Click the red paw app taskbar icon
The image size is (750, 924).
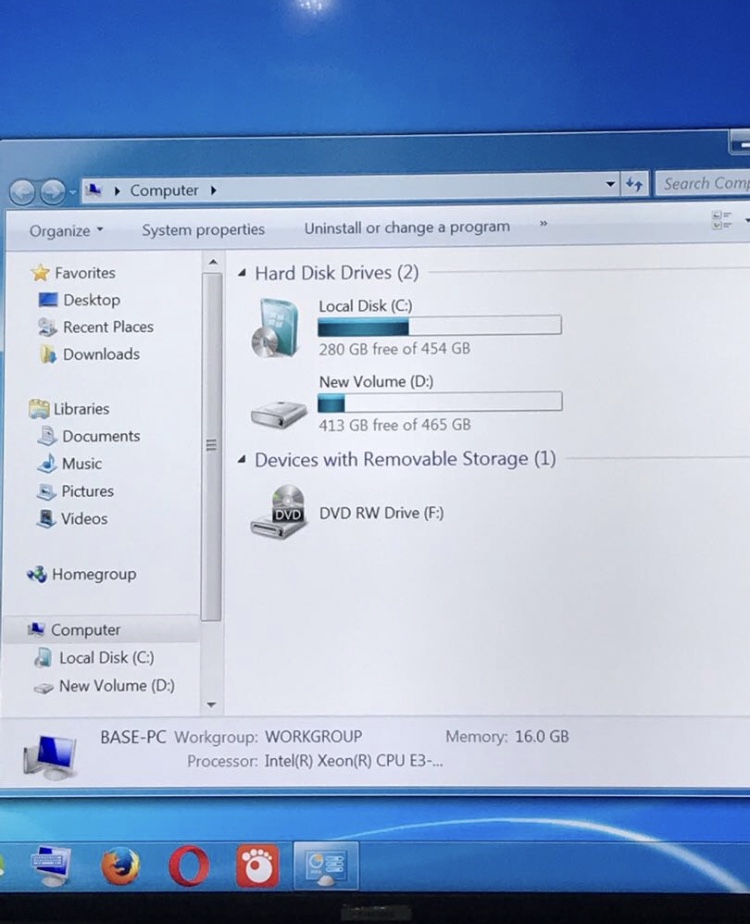click(x=257, y=866)
